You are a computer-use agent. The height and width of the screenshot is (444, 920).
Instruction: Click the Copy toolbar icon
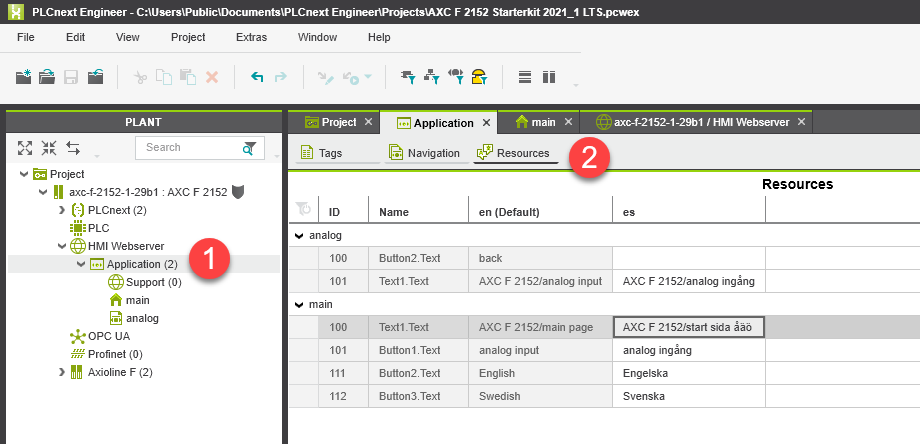pyautogui.click(x=164, y=77)
